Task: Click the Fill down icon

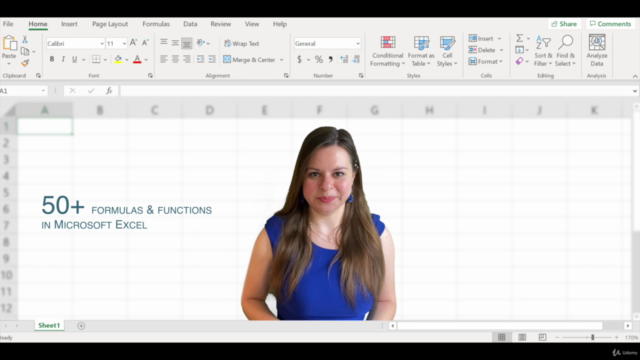Action: click(x=519, y=50)
